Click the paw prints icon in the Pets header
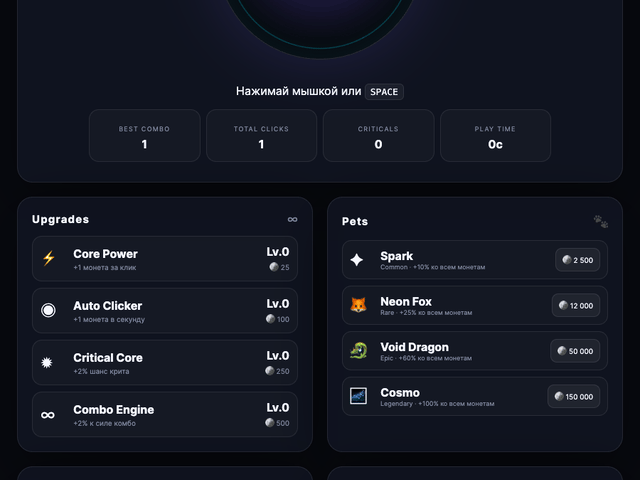The image size is (640, 480). pyautogui.click(x=601, y=222)
